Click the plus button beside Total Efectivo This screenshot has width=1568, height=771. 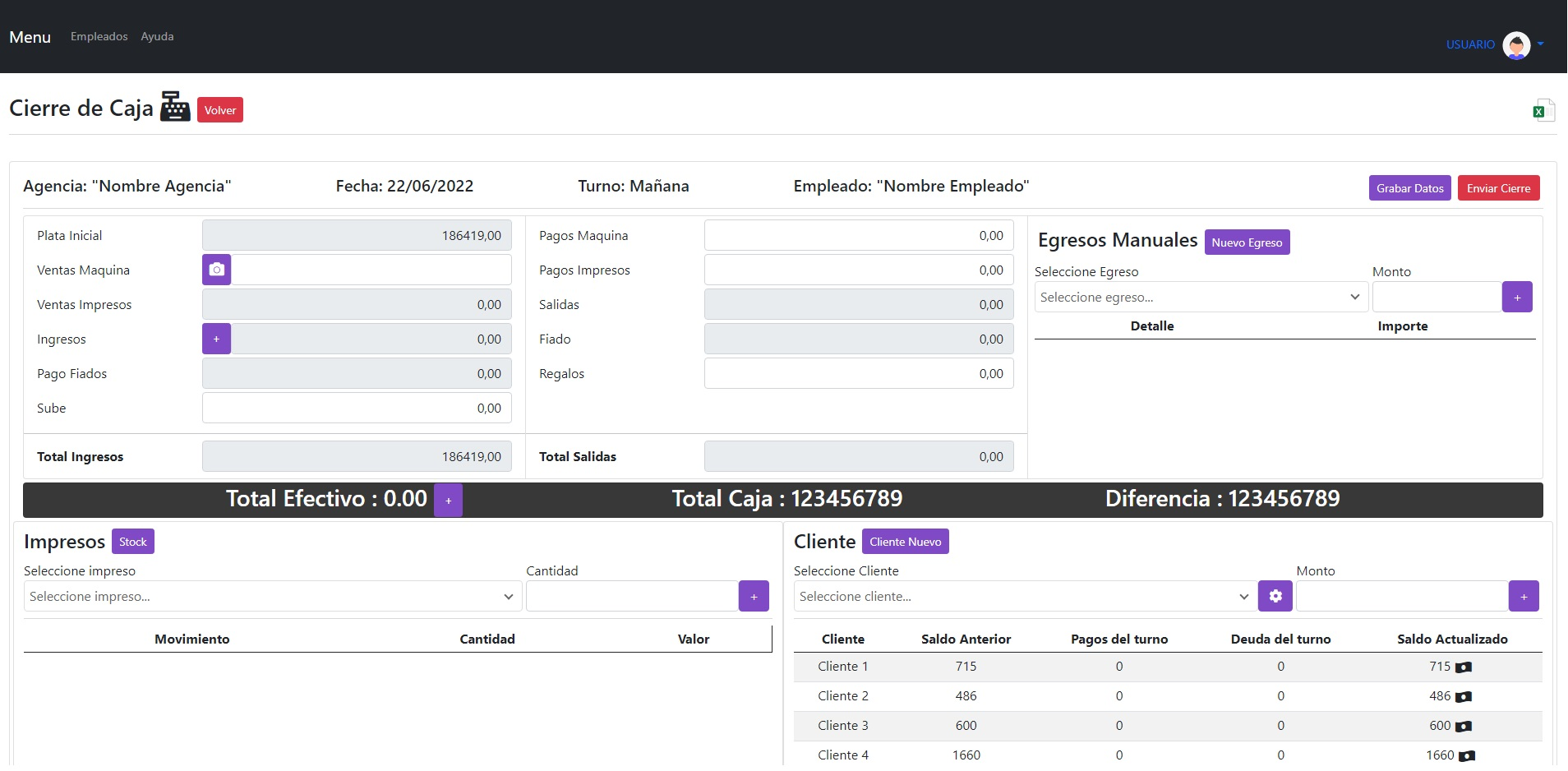[x=448, y=500]
